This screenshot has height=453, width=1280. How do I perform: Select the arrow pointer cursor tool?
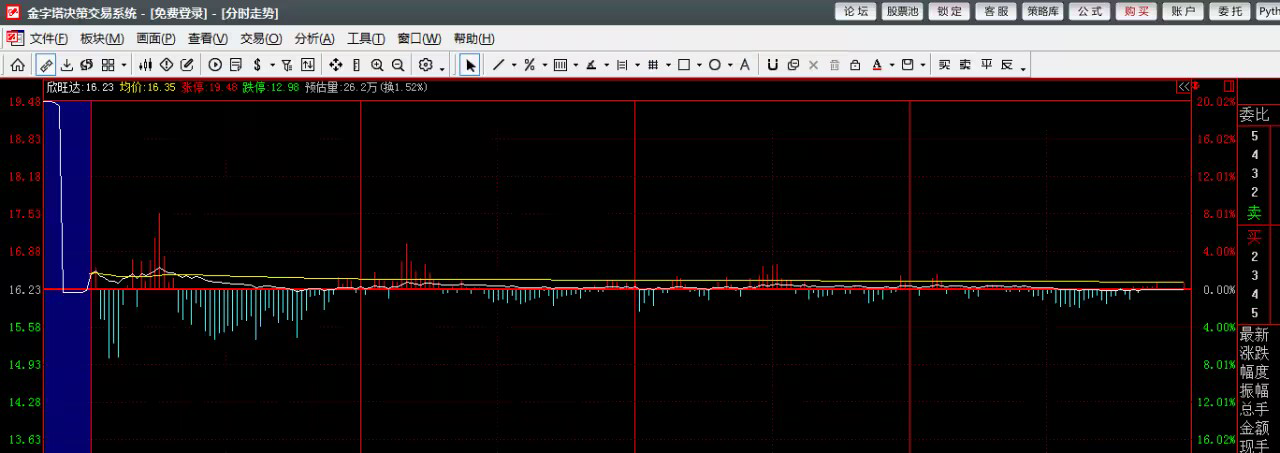click(x=470, y=65)
